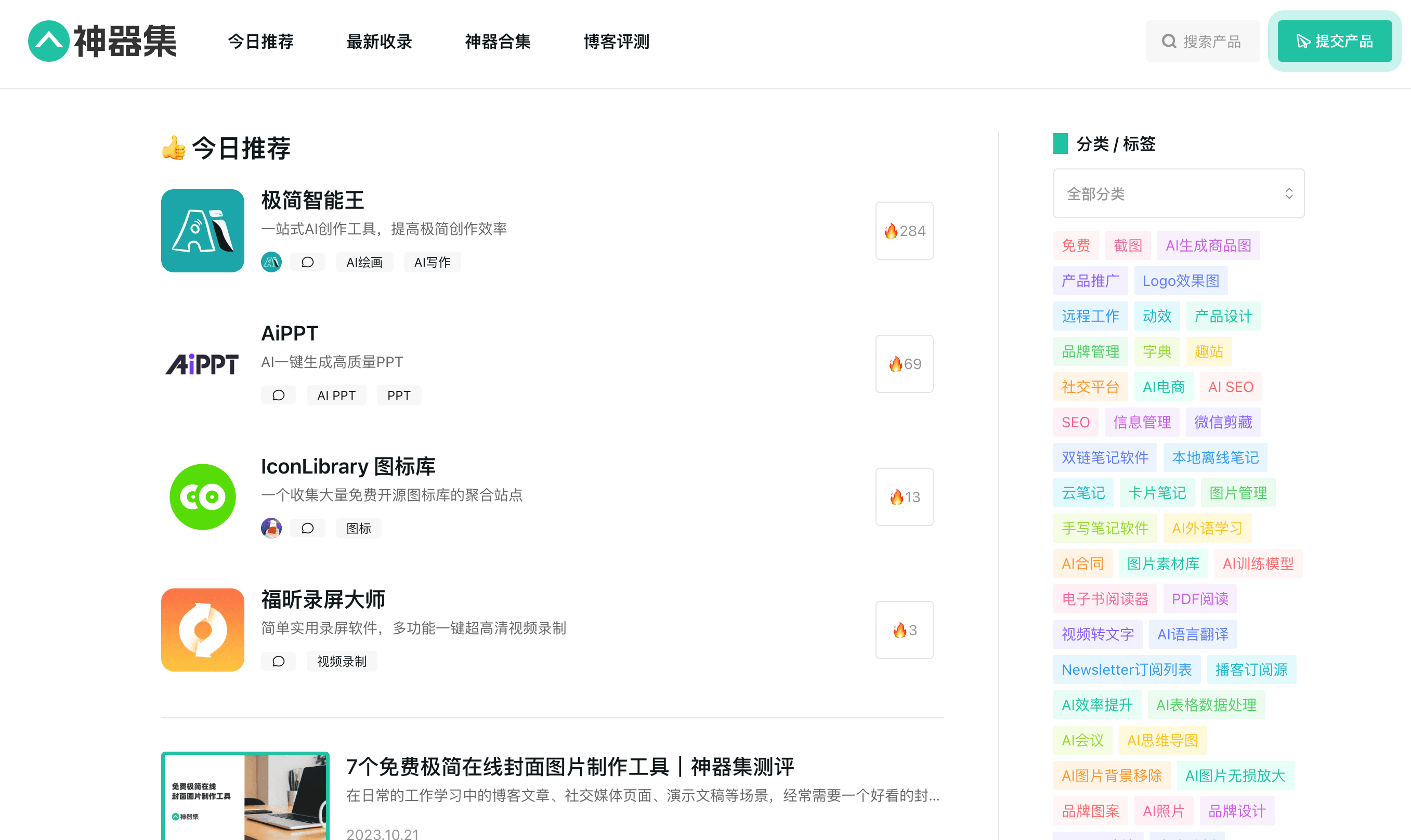Filter by the AI SEO tag
Image resolution: width=1411 pixels, height=840 pixels.
point(1231,387)
